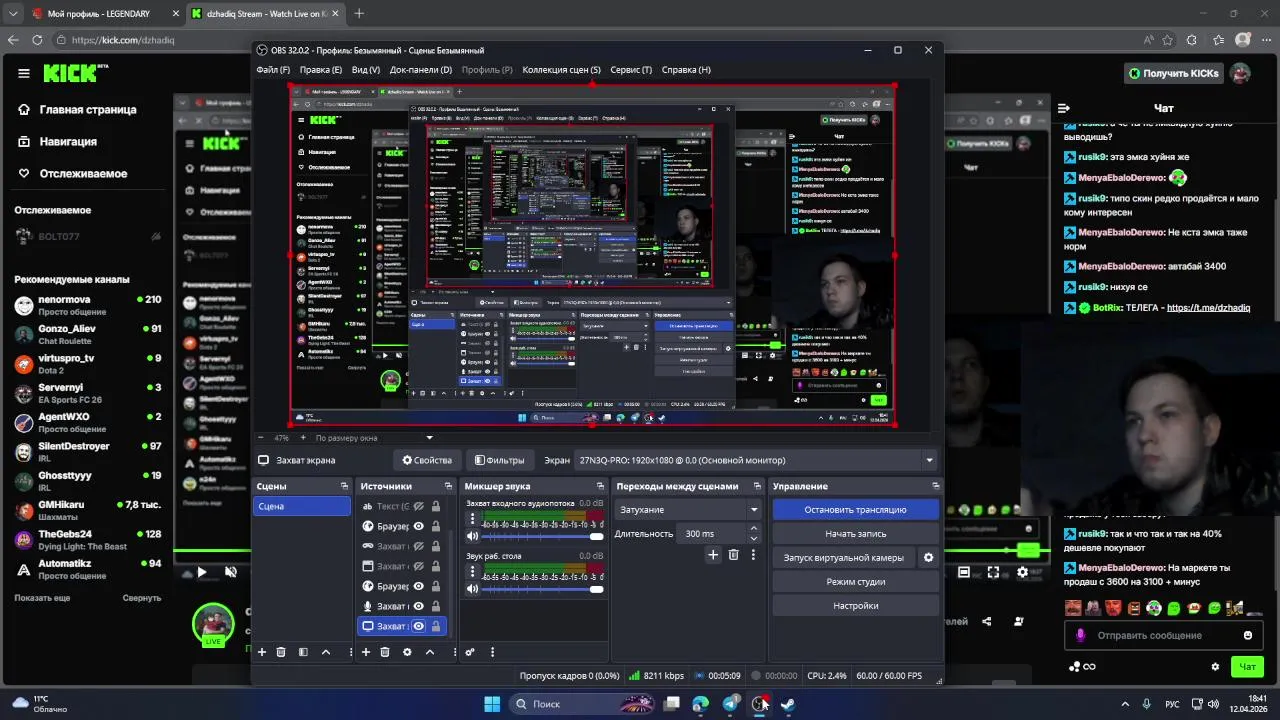Open the Коллекция сцен menu

click(x=561, y=70)
